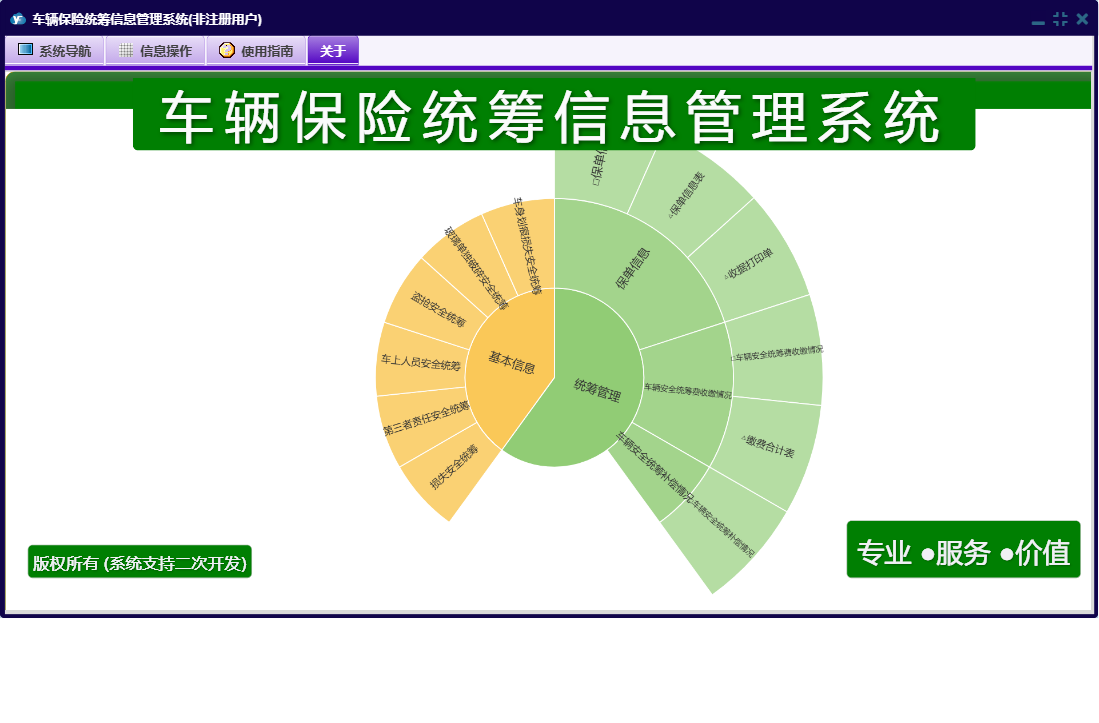Open the 使用指南 tab

pos(257,50)
